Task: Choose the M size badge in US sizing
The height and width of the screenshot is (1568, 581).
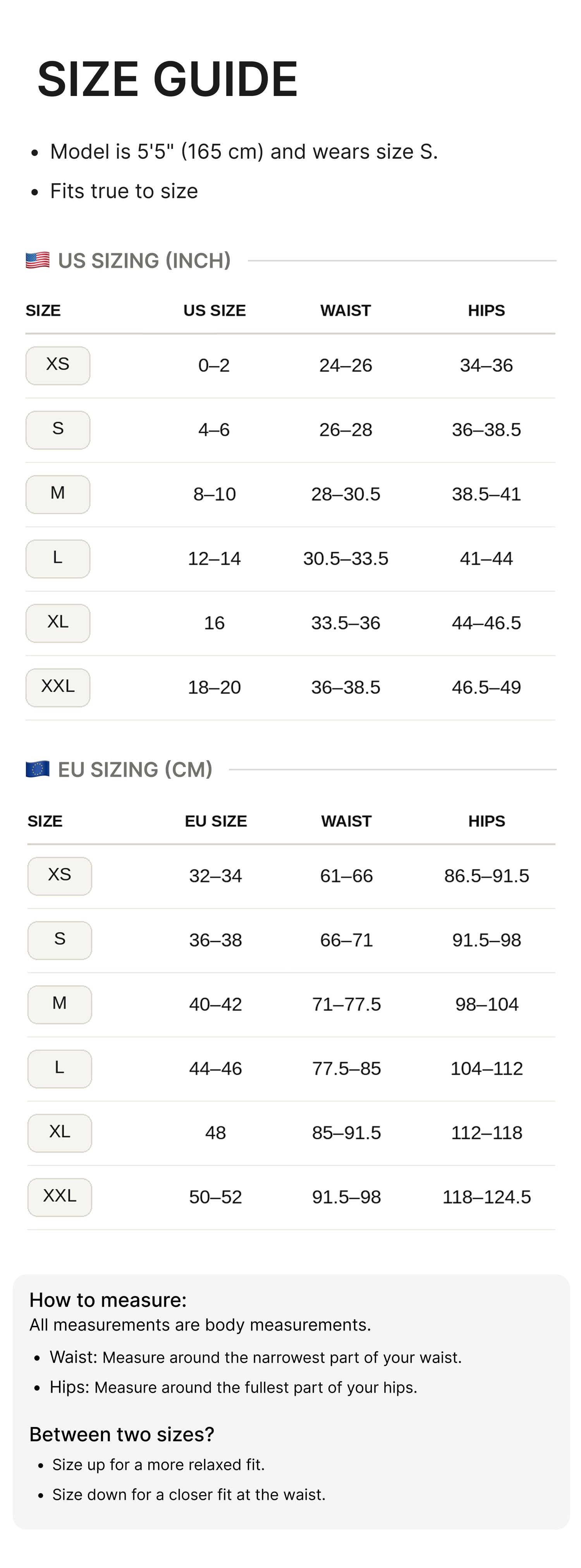Action: [x=58, y=494]
